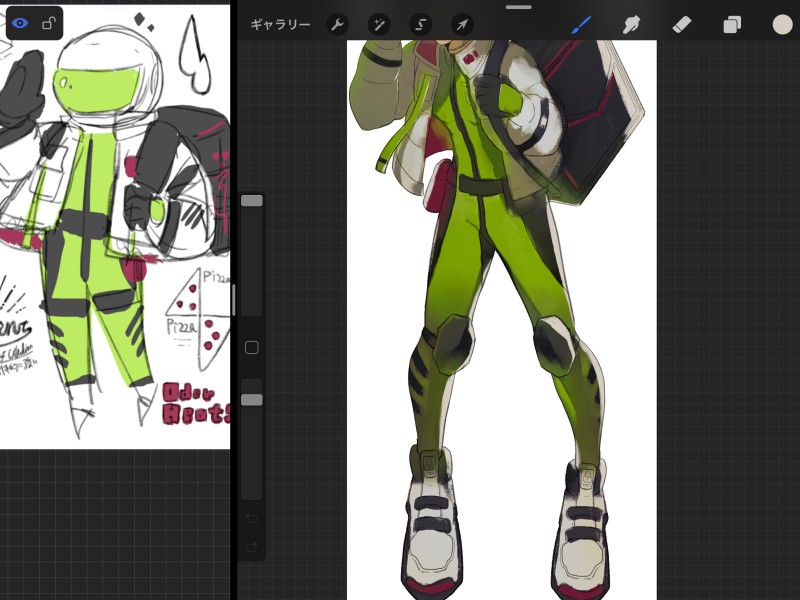Toggle reference window visibility eye icon
The width and height of the screenshot is (800, 600).
(20, 23)
